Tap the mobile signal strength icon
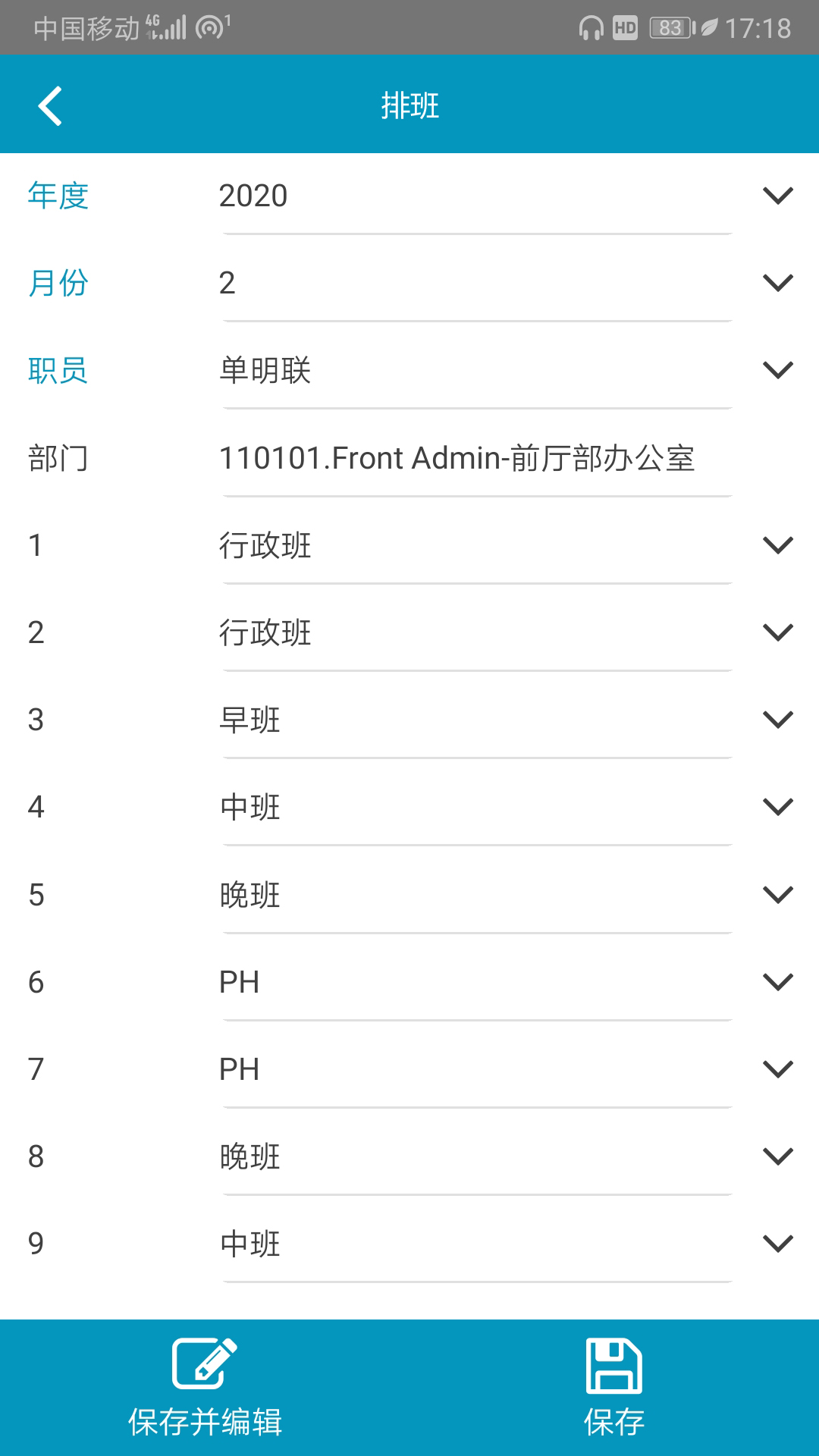819x1456 pixels. tap(167, 28)
